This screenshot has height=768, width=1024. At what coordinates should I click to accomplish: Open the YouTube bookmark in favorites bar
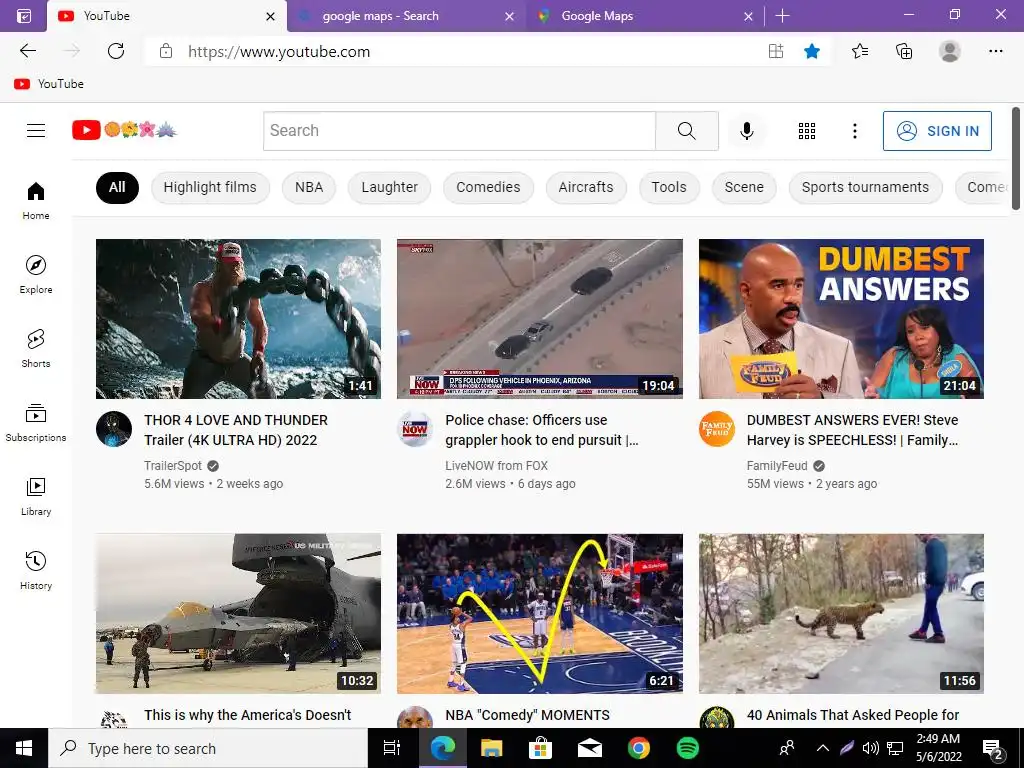49,84
